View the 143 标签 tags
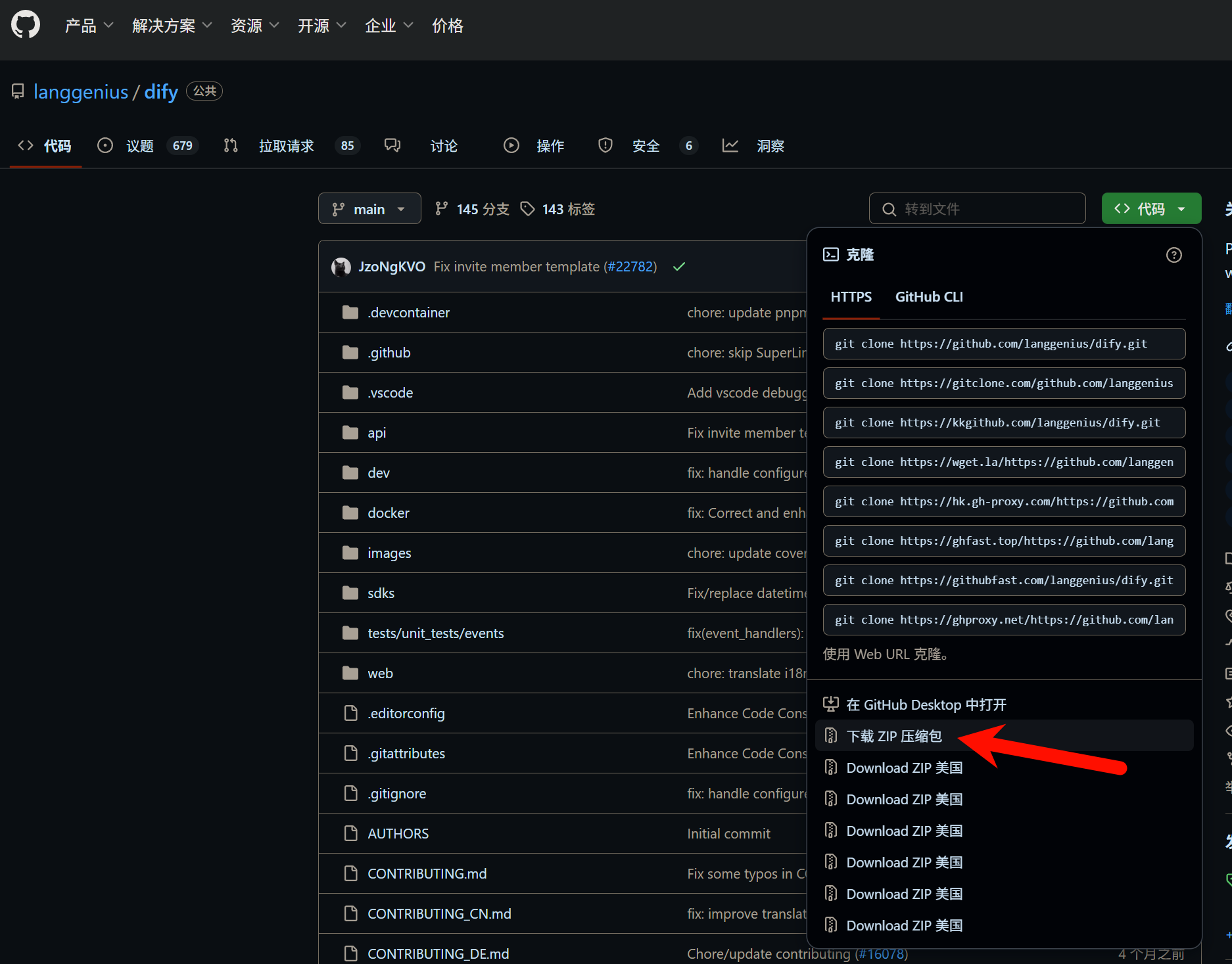This screenshot has width=1232, height=964. (x=557, y=209)
